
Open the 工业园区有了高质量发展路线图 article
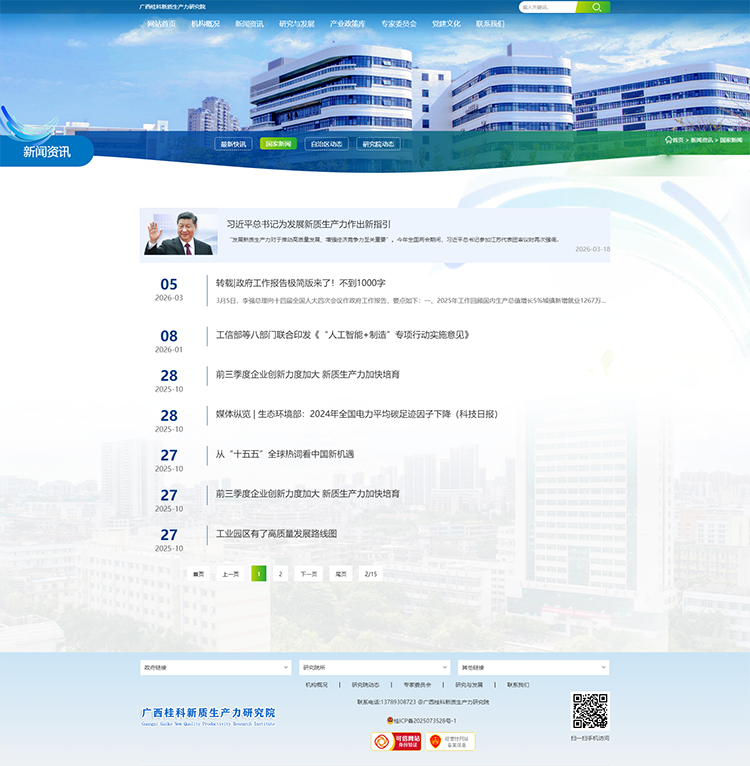[x=276, y=533]
